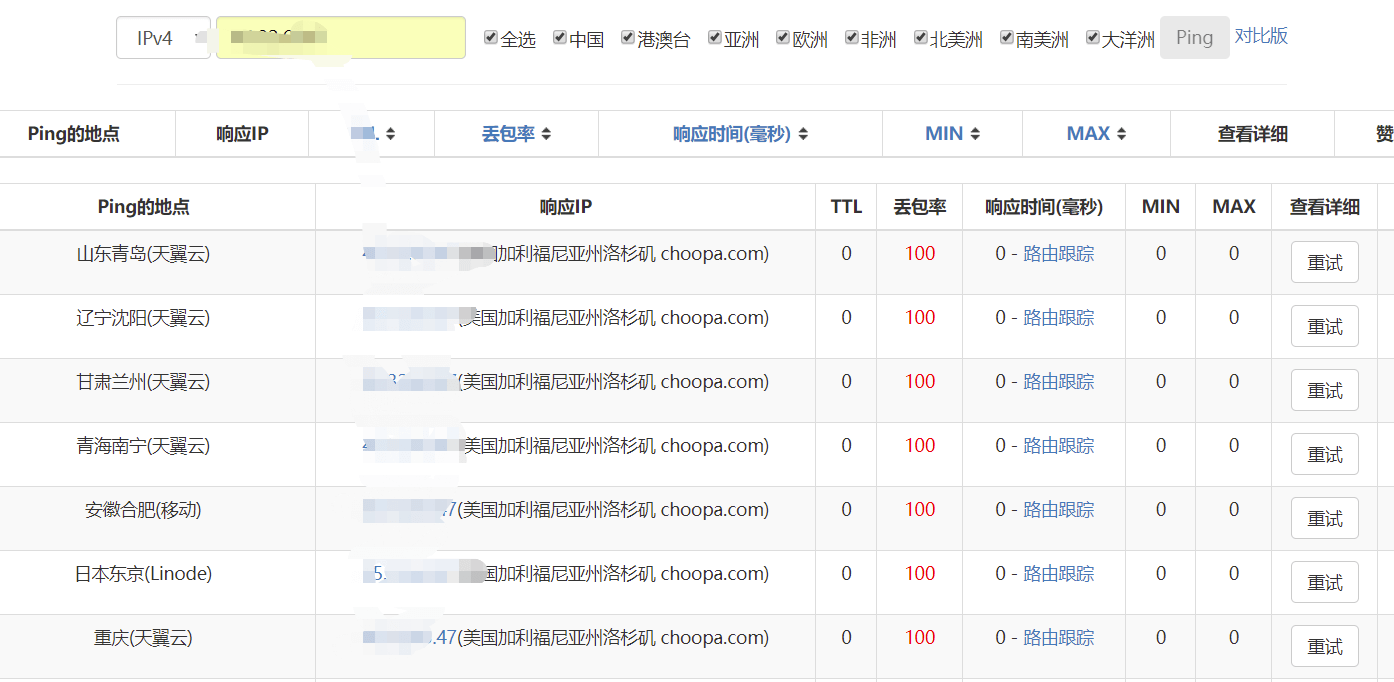This screenshot has height=682, width=1394.
Task: Uncheck the 港澳台 checkbox
Action: click(628, 38)
